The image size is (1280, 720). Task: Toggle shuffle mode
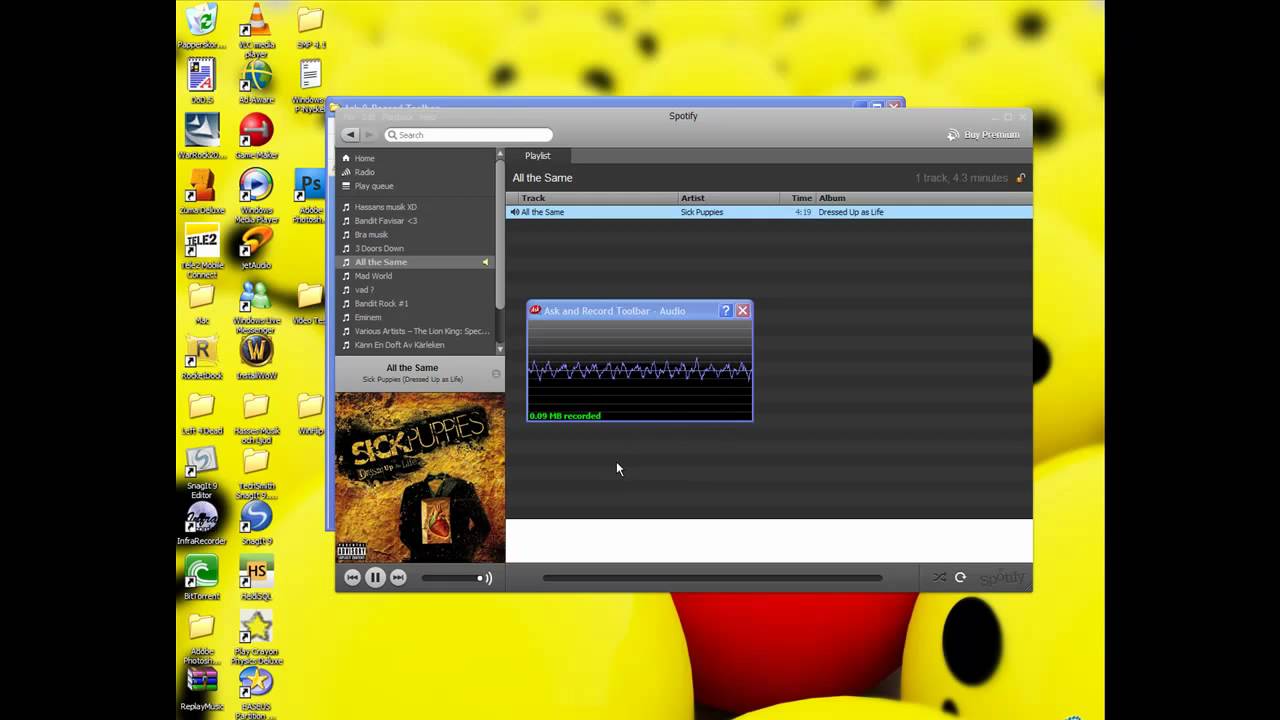[939, 577]
